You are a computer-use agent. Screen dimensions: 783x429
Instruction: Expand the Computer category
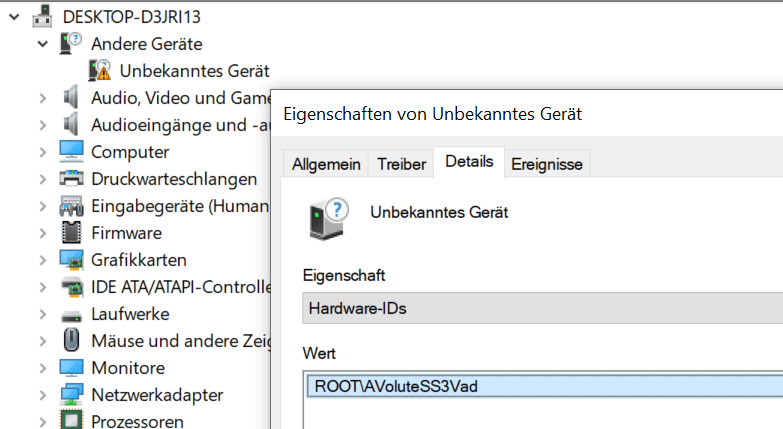pyautogui.click(x=43, y=152)
